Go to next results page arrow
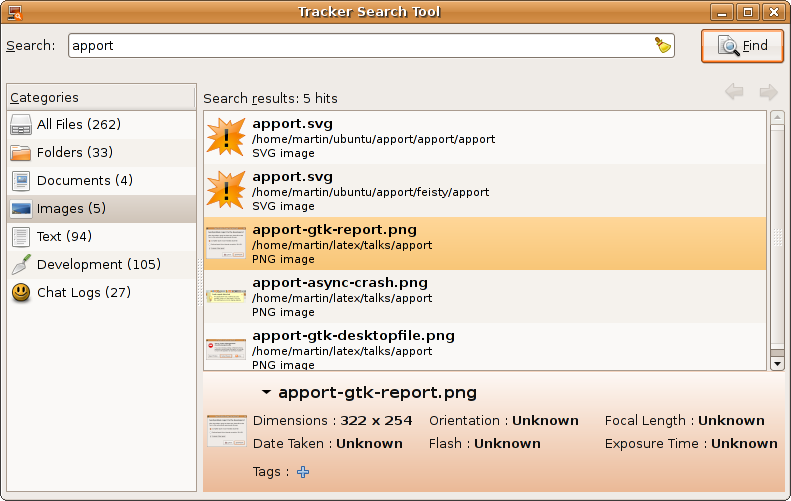Screen dimensions: 791x501 pos(768,93)
